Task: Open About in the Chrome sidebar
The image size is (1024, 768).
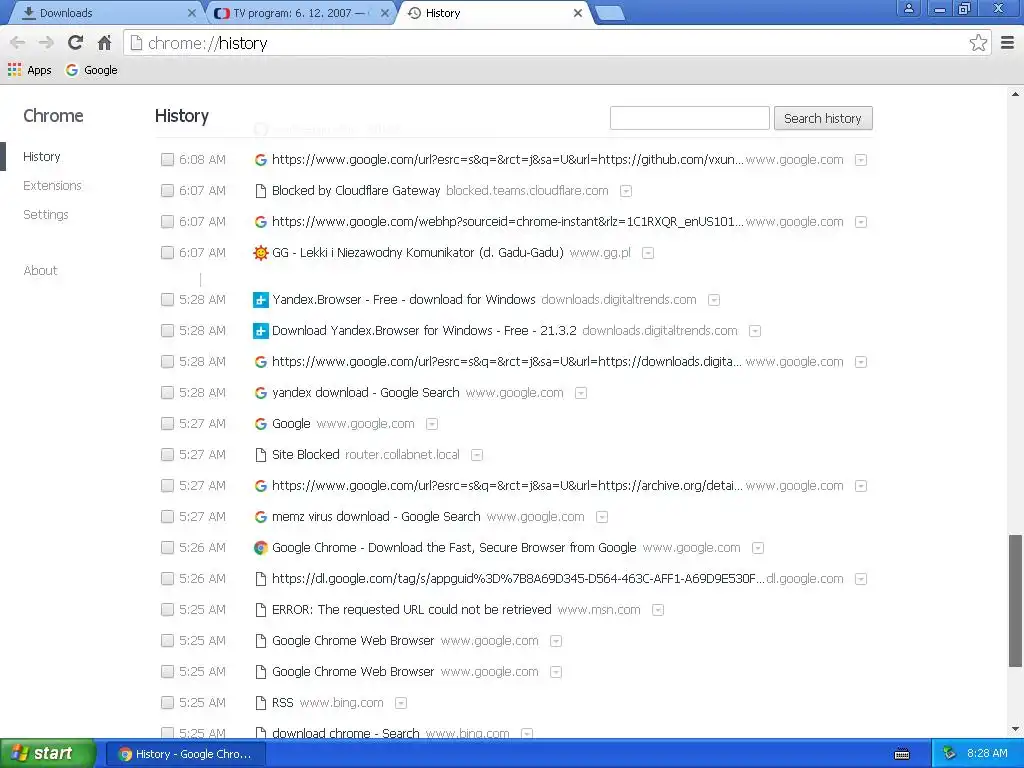Action: pos(40,270)
